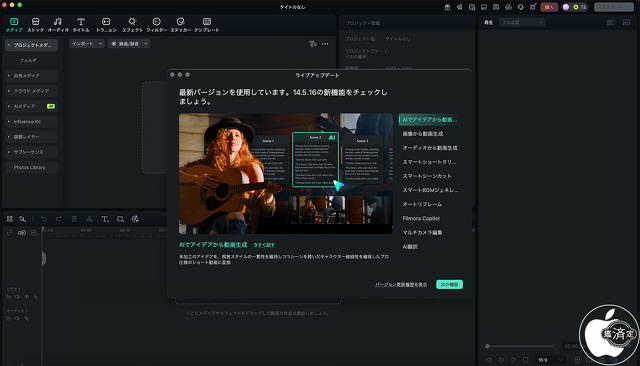
Task: Click the compare view icon in preview
Action: pyautogui.click(x=611, y=22)
